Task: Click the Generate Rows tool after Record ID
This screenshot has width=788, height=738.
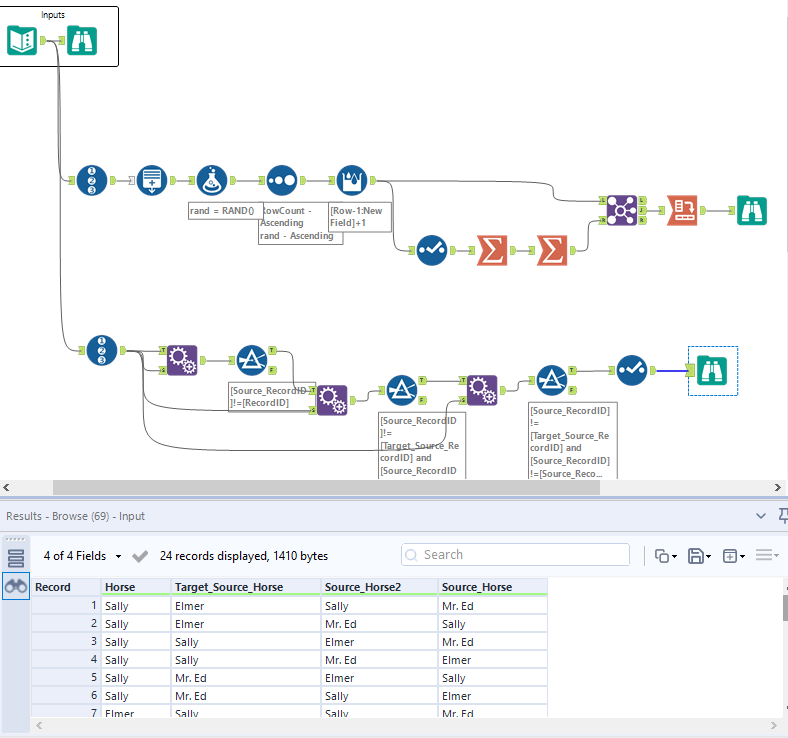Action: pos(152,180)
